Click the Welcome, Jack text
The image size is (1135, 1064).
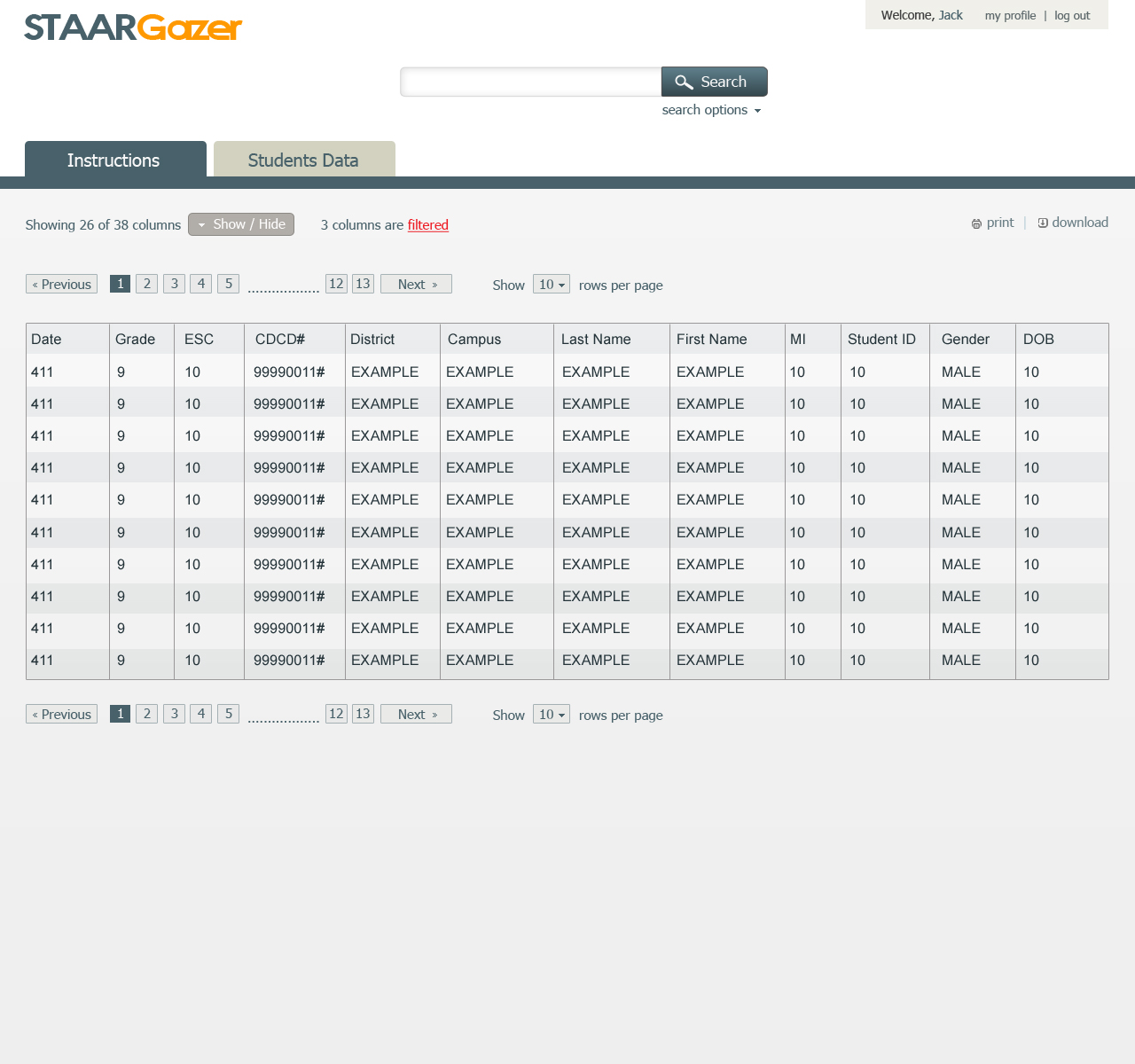pyautogui.click(x=921, y=15)
